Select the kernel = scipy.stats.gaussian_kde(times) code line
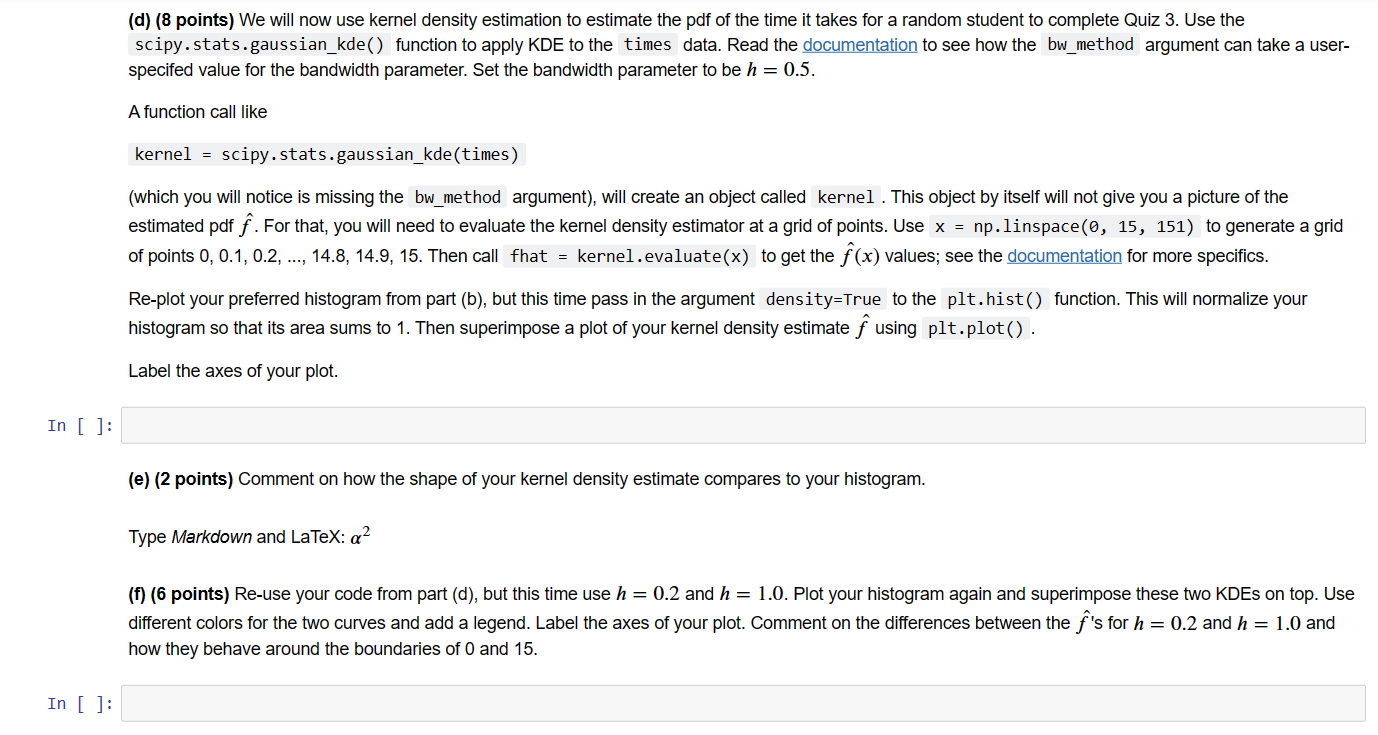Screen dimensions: 1378x735 325,154
